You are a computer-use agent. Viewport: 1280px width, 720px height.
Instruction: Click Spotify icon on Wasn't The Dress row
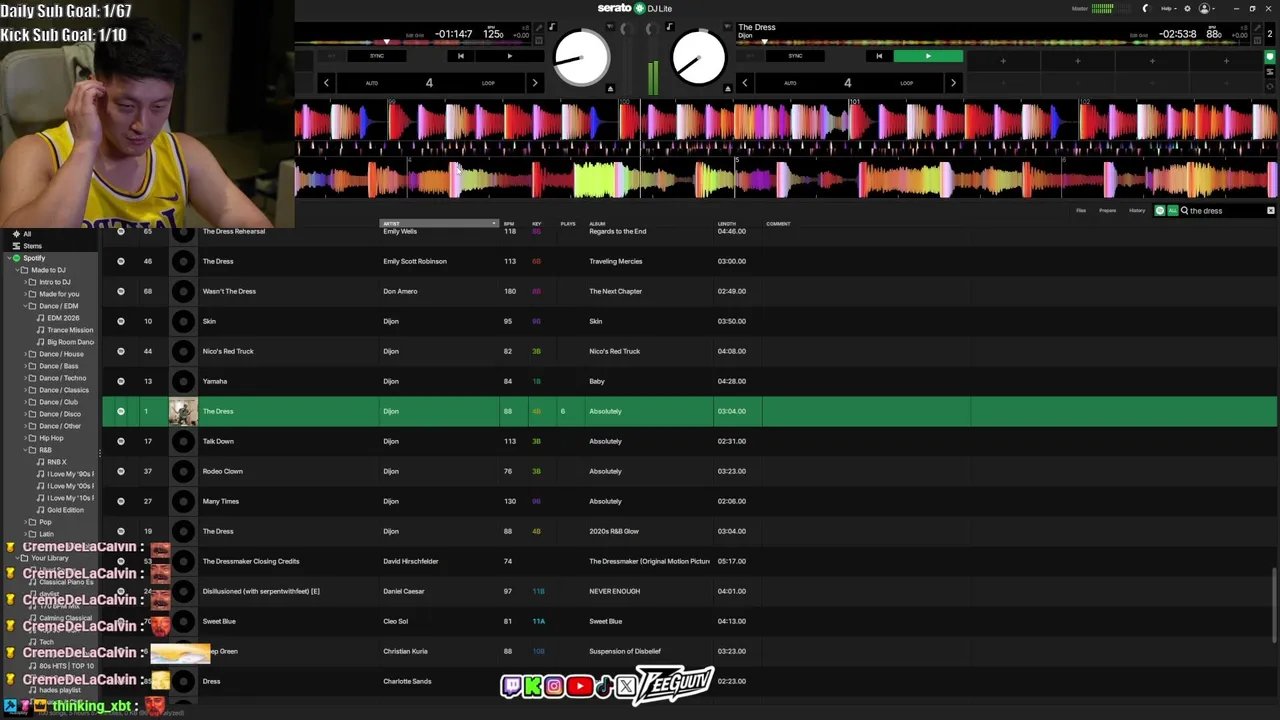pyautogui.click(x=121, y=291)
